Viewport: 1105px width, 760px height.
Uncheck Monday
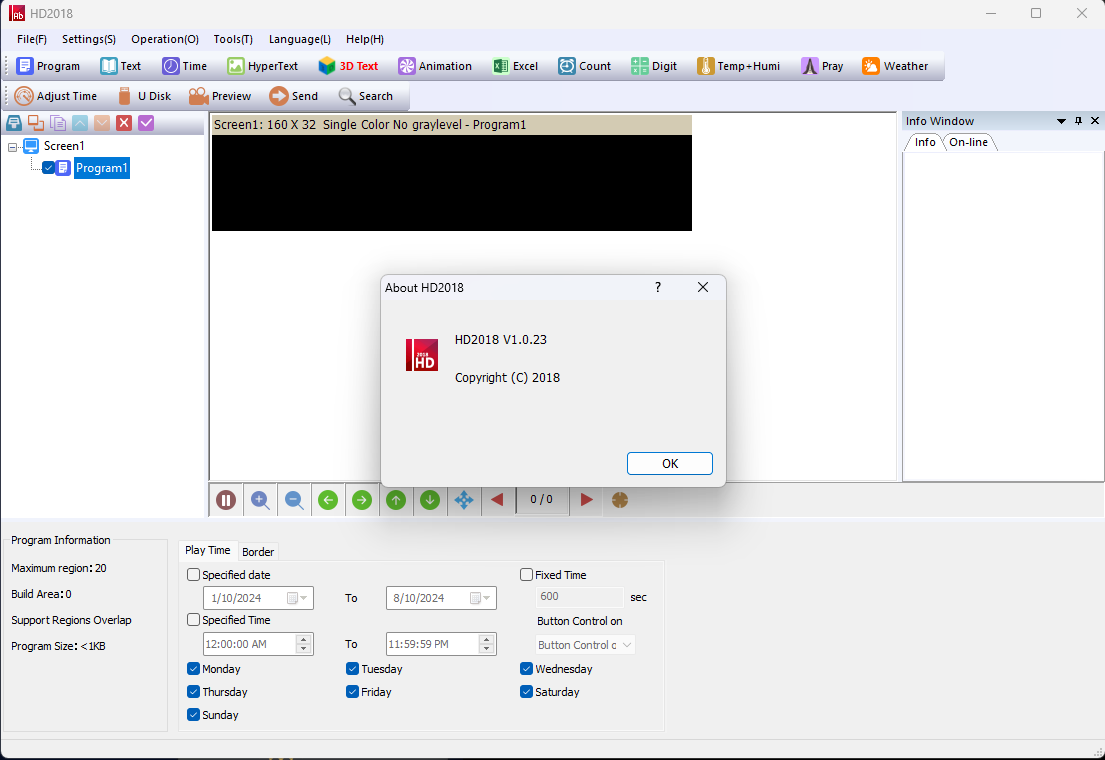point(193,668)
